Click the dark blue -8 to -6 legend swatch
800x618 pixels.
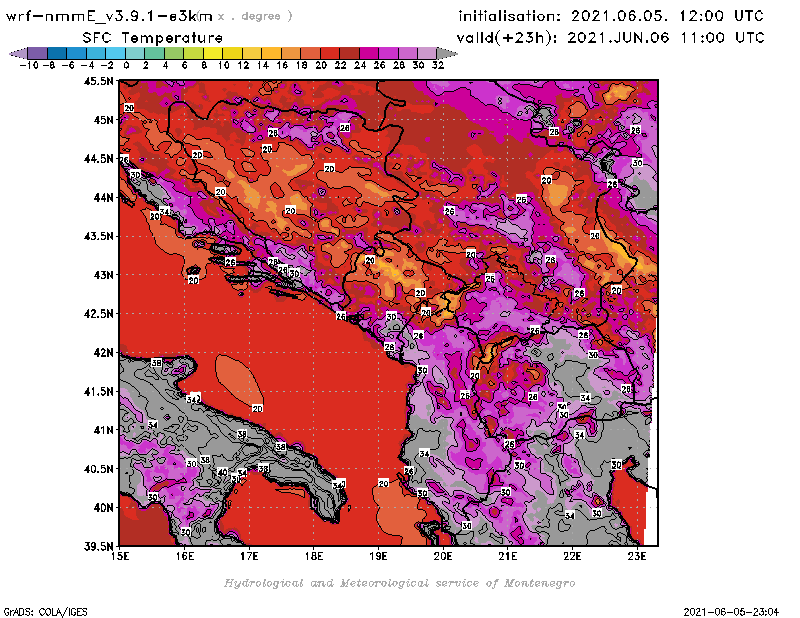coord(57,53)
